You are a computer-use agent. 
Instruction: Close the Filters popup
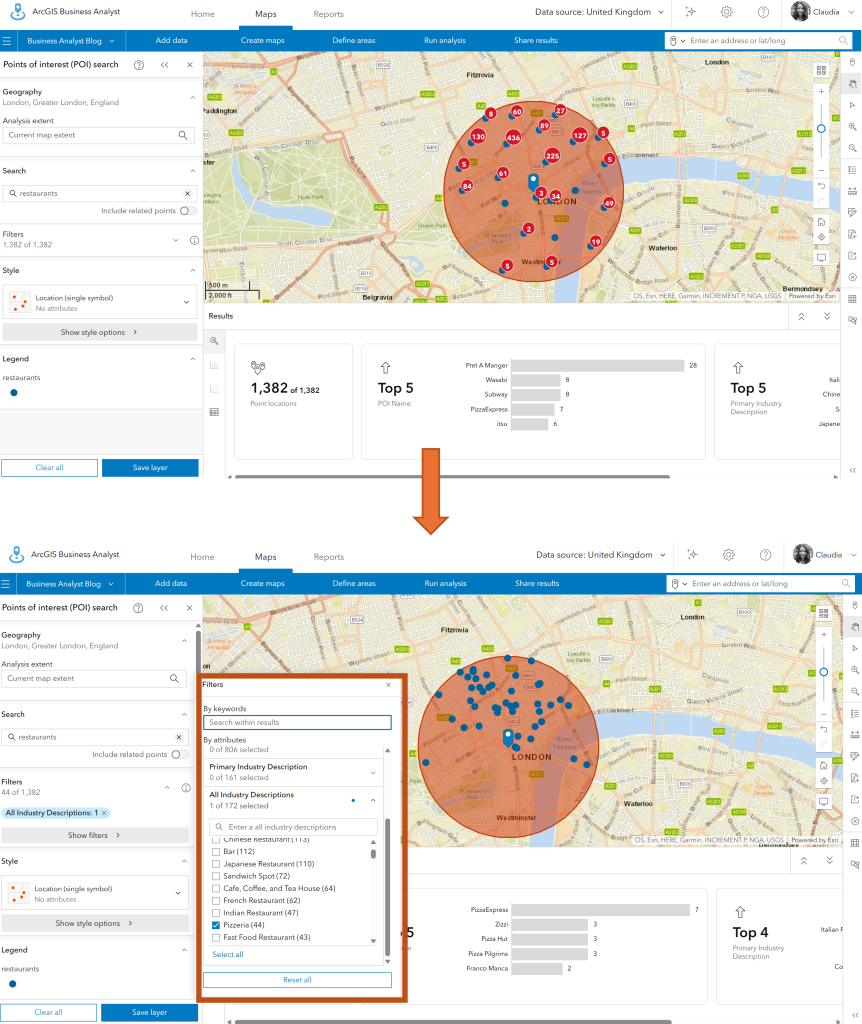389,684
